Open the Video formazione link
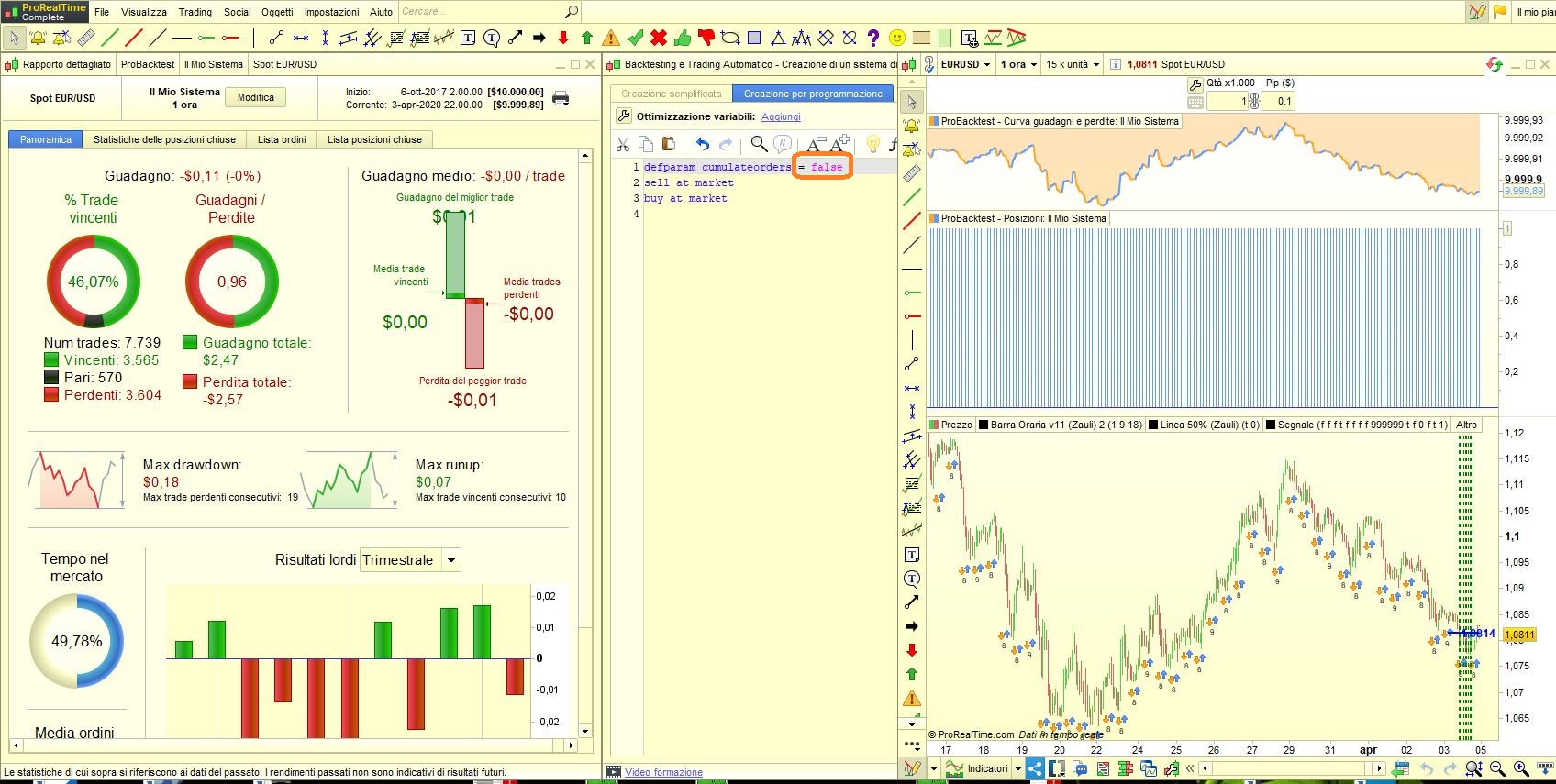1556x784 pixels. point(663,772)
